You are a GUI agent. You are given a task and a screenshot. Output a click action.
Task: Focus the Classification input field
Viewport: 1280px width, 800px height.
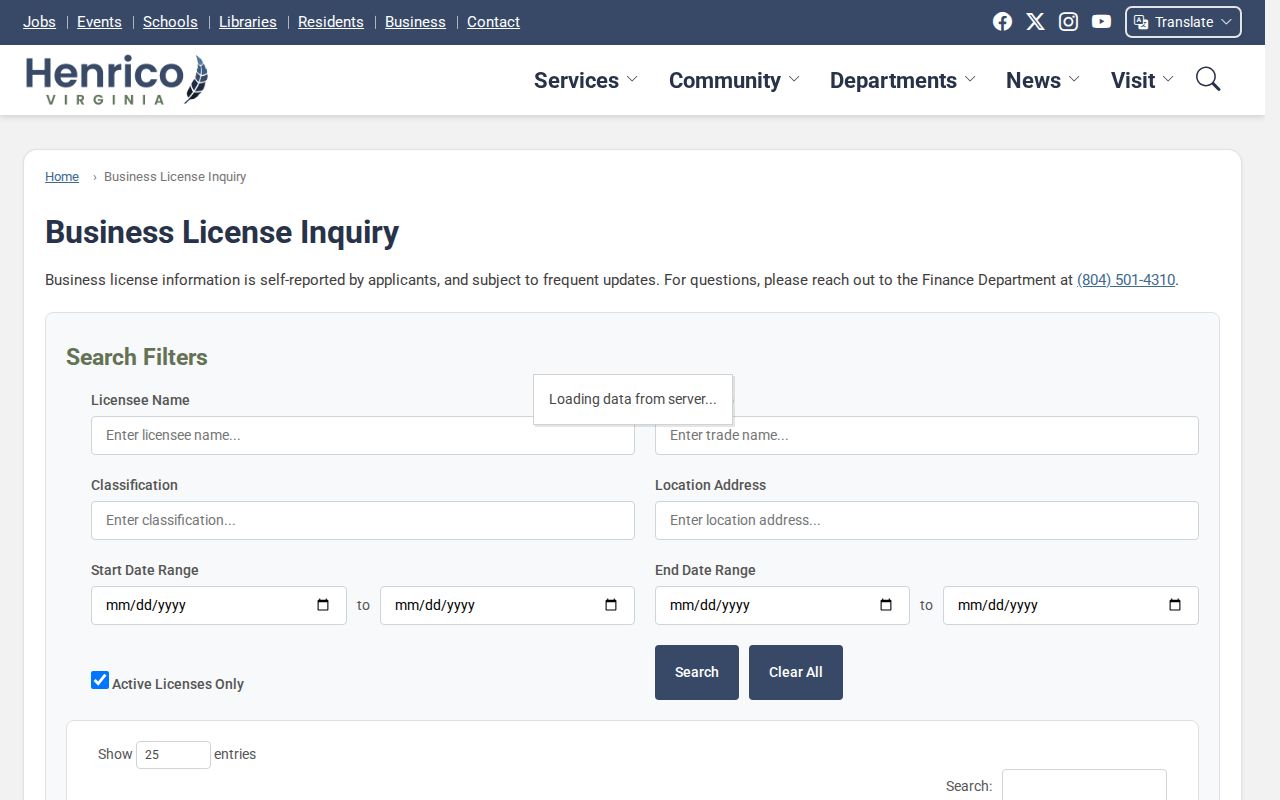363,521
